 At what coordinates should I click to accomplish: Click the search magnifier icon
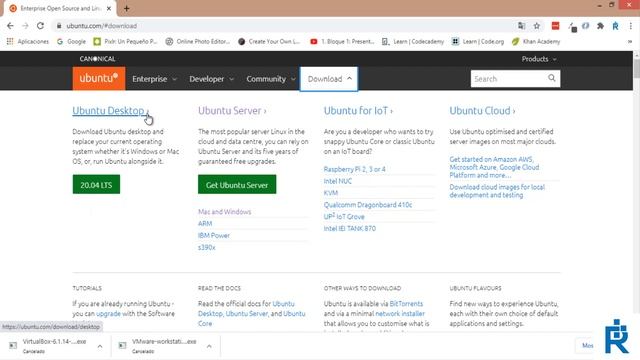551,78
